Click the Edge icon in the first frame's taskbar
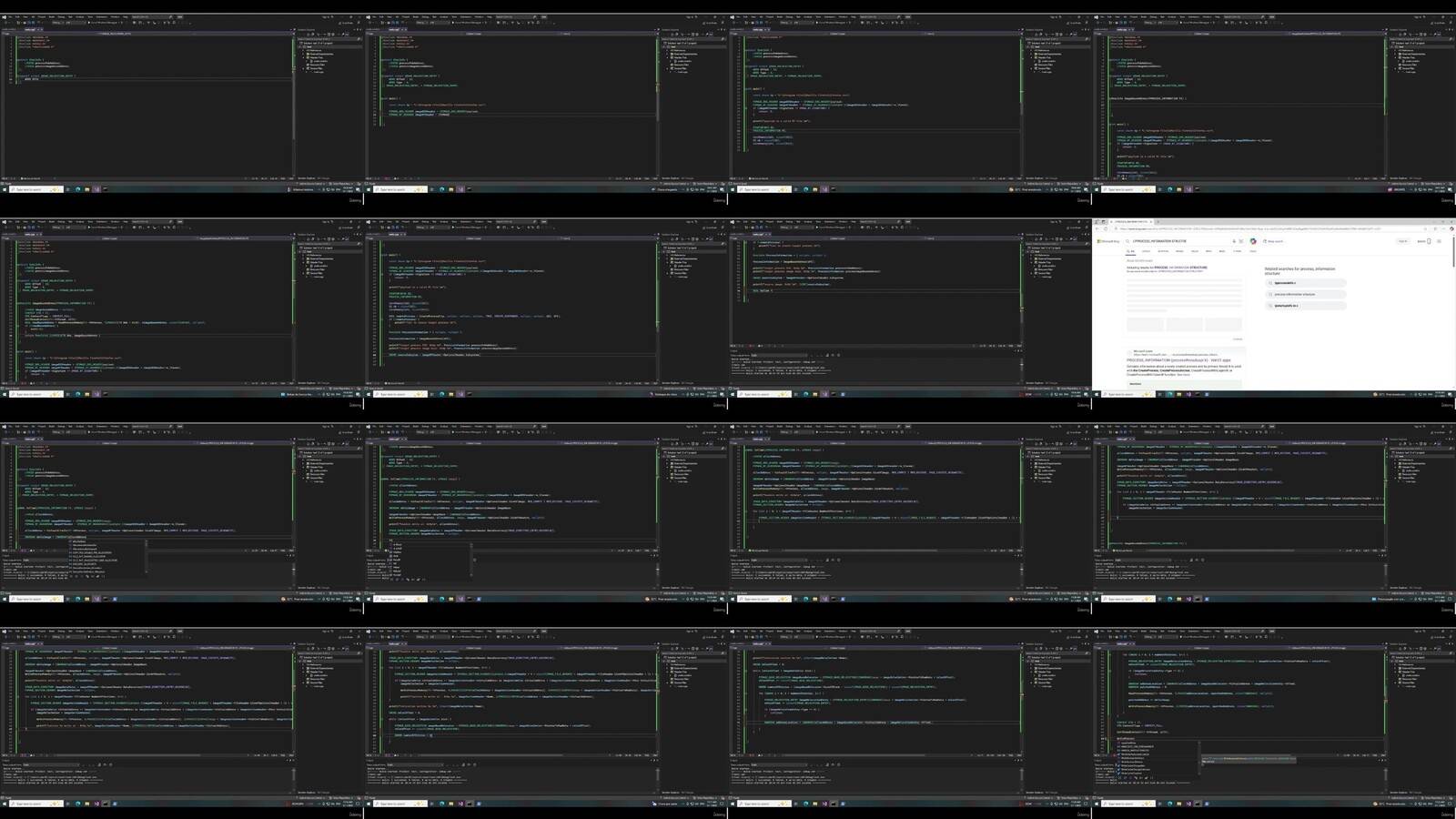Screen dimensions: 1456x819 click(x=77, y=189)
